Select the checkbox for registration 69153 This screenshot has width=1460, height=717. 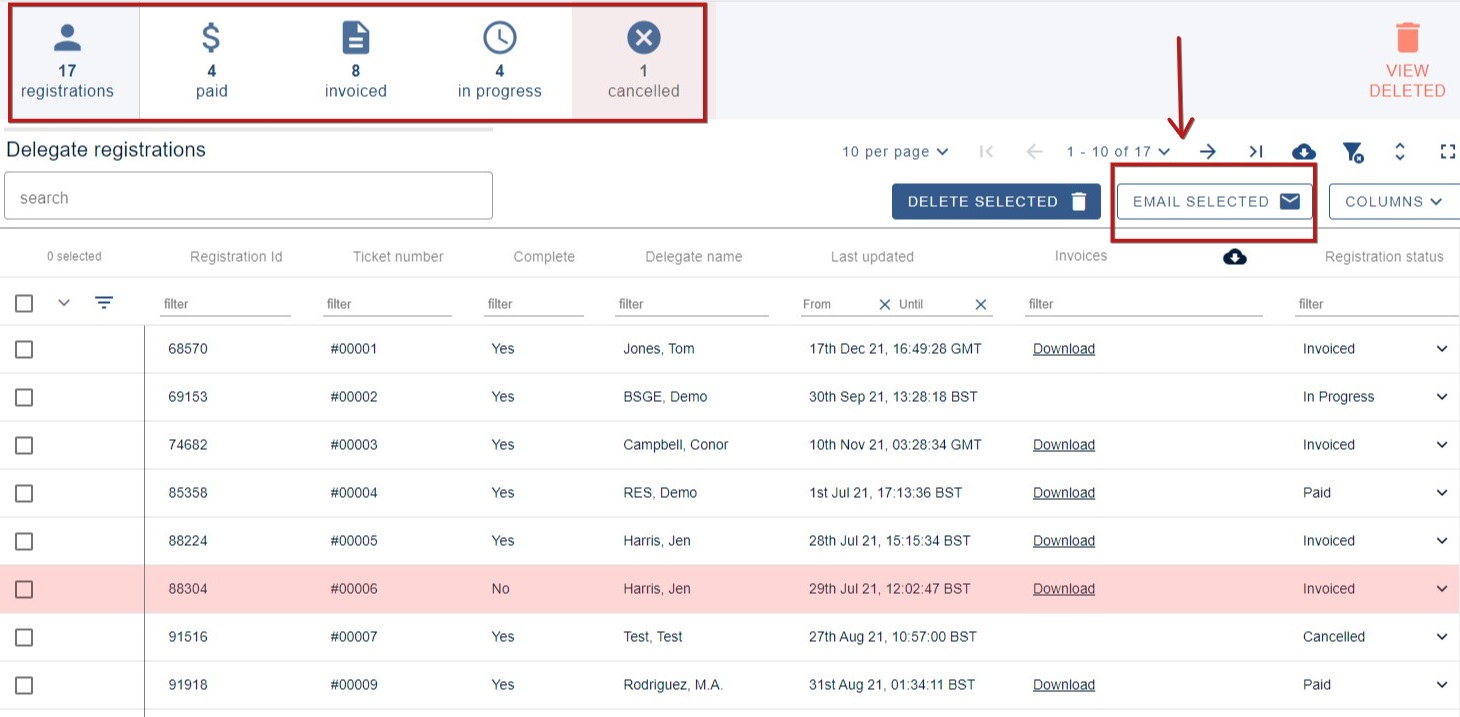(24, 397)
